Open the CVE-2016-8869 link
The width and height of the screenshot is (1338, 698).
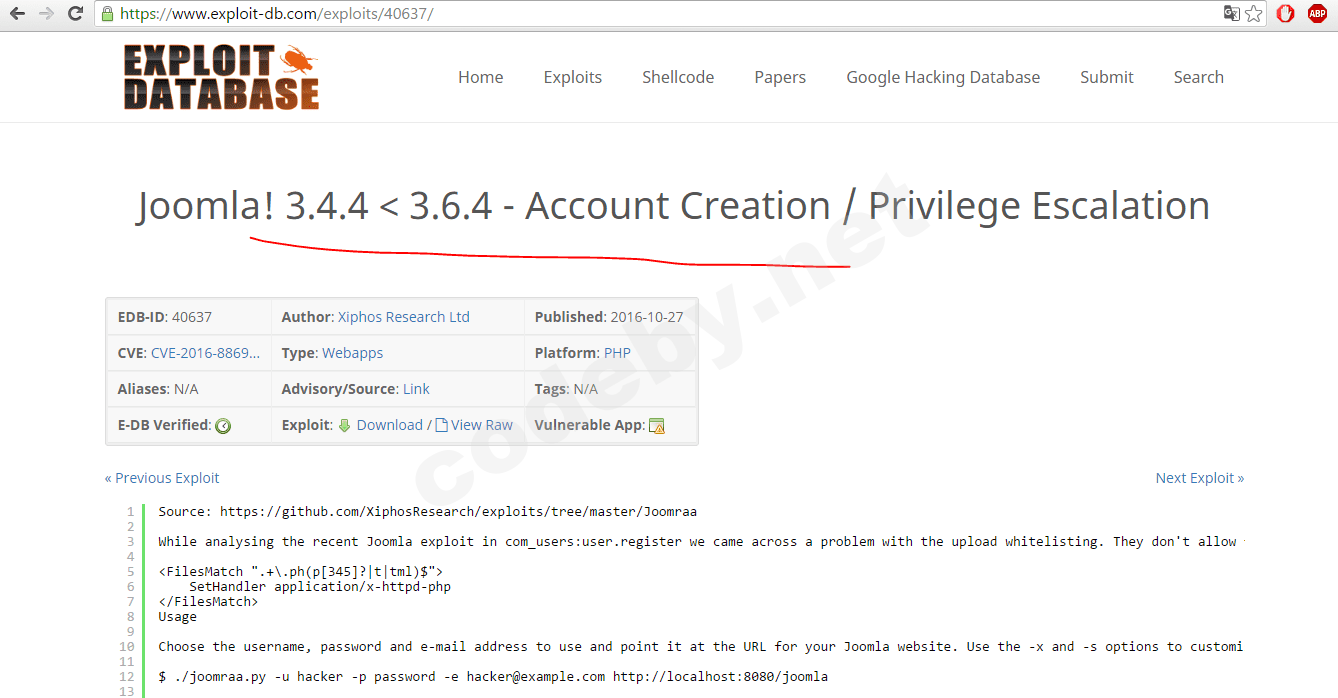coord(205,353)
